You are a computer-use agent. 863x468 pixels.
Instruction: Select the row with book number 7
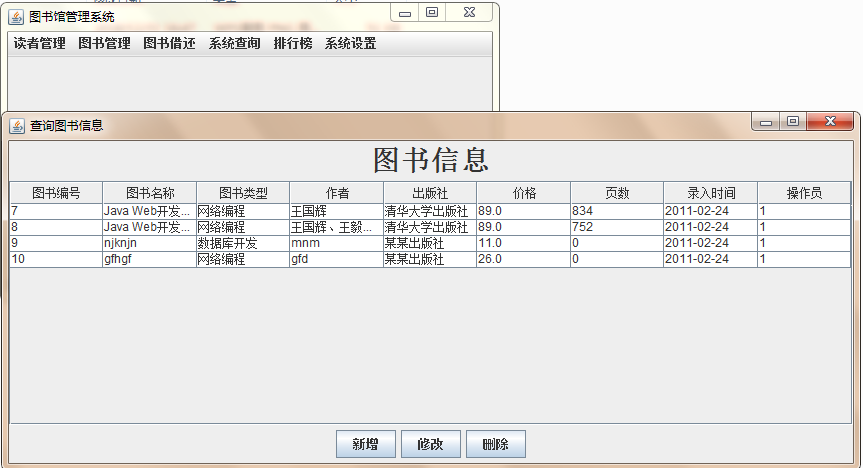click(430, 211)
